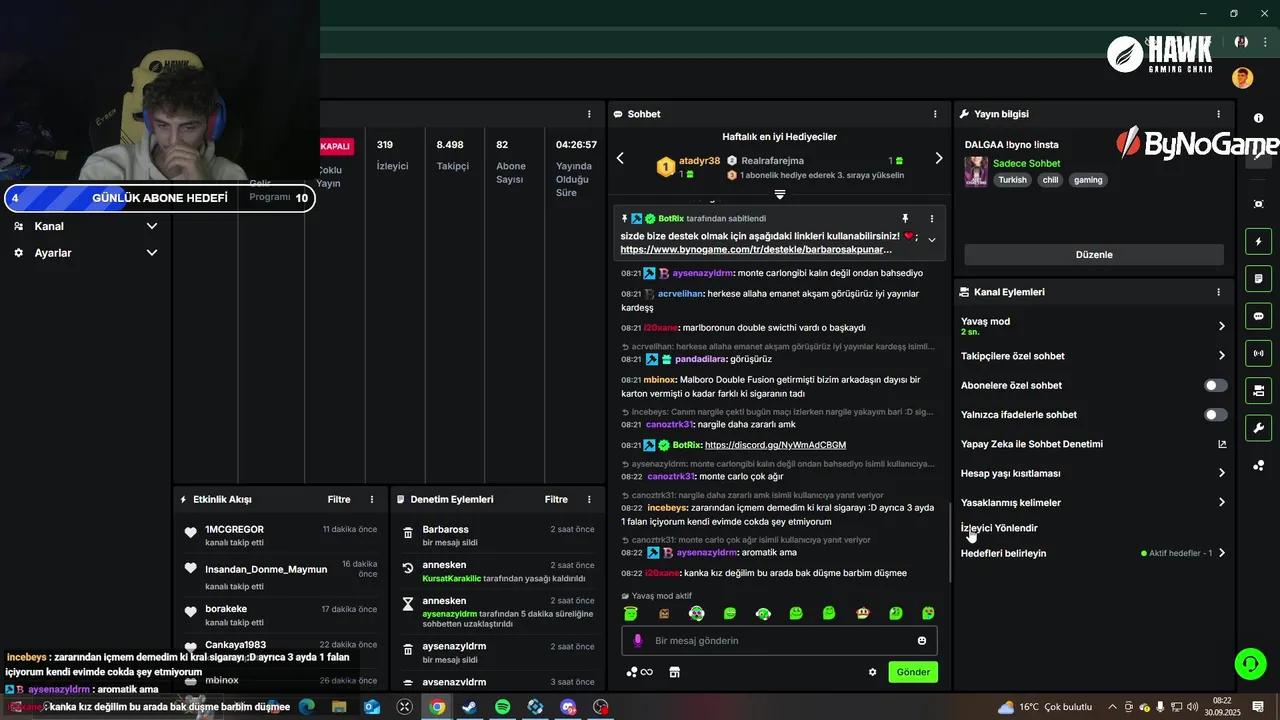
Task: Click info icon in right sidebar
Action: coord(1258,118)
